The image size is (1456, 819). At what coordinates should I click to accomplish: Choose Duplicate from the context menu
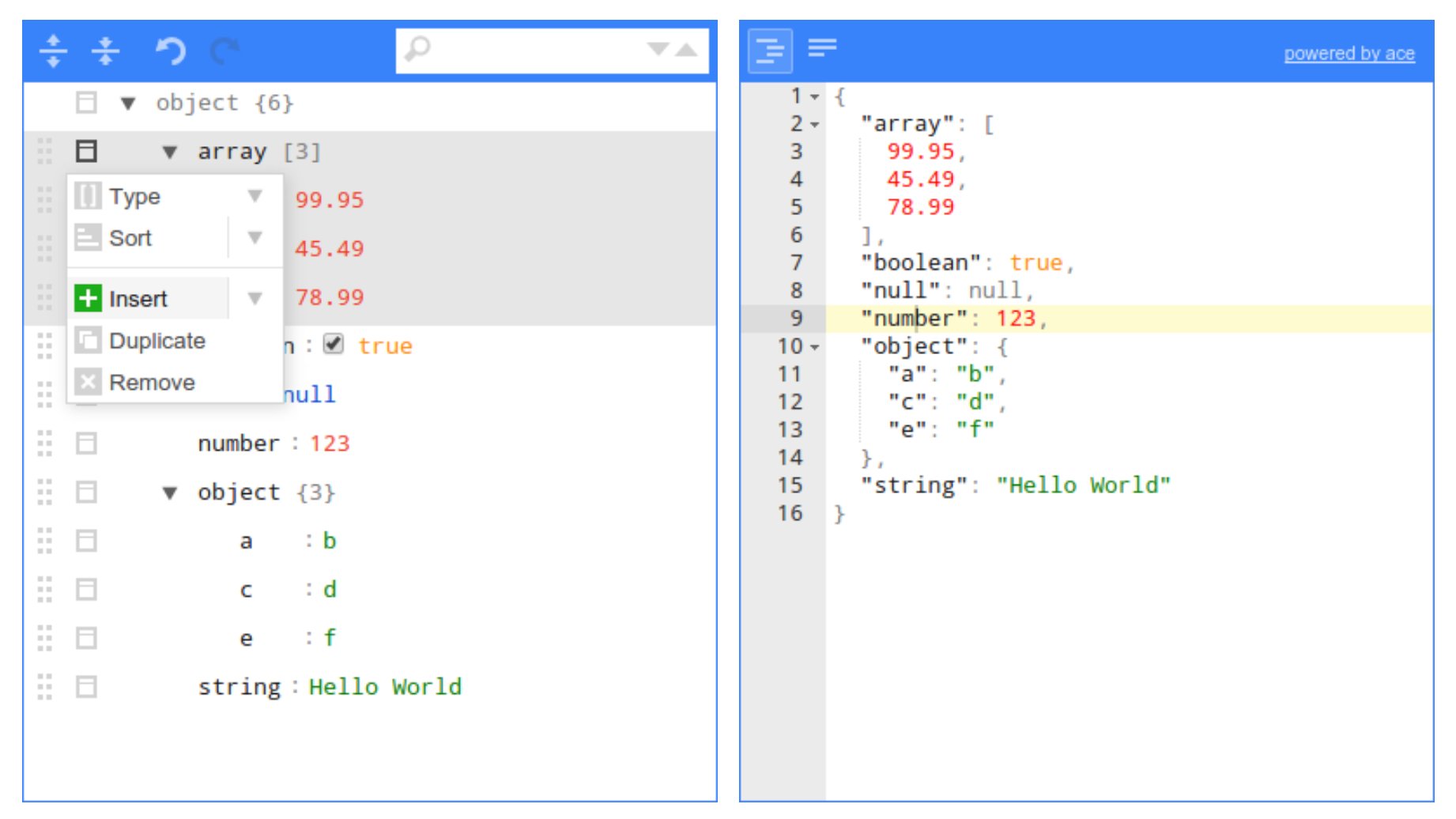(x=157, y=341)
